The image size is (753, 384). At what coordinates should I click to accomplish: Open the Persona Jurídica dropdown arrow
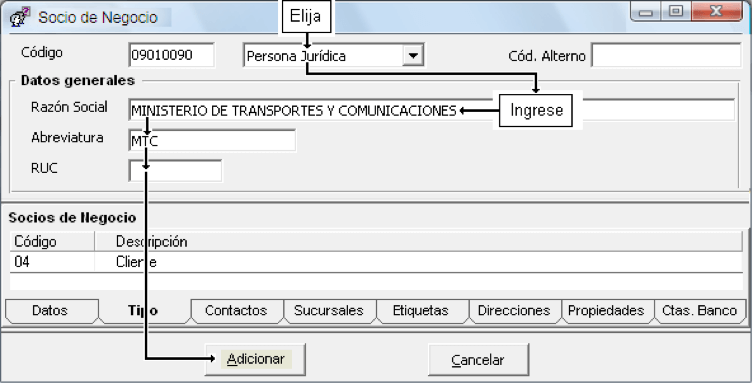coord(413,56)
